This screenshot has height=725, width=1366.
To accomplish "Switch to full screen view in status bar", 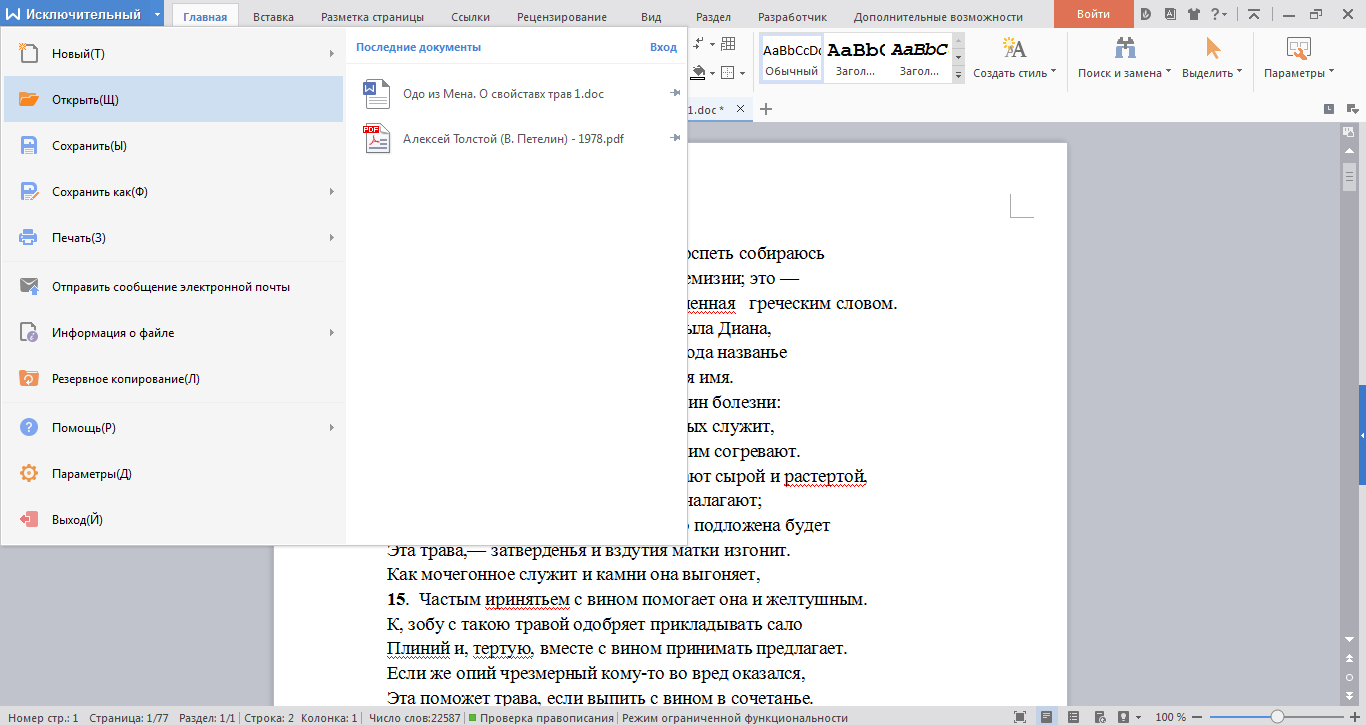I will [x=1019, y=717].
